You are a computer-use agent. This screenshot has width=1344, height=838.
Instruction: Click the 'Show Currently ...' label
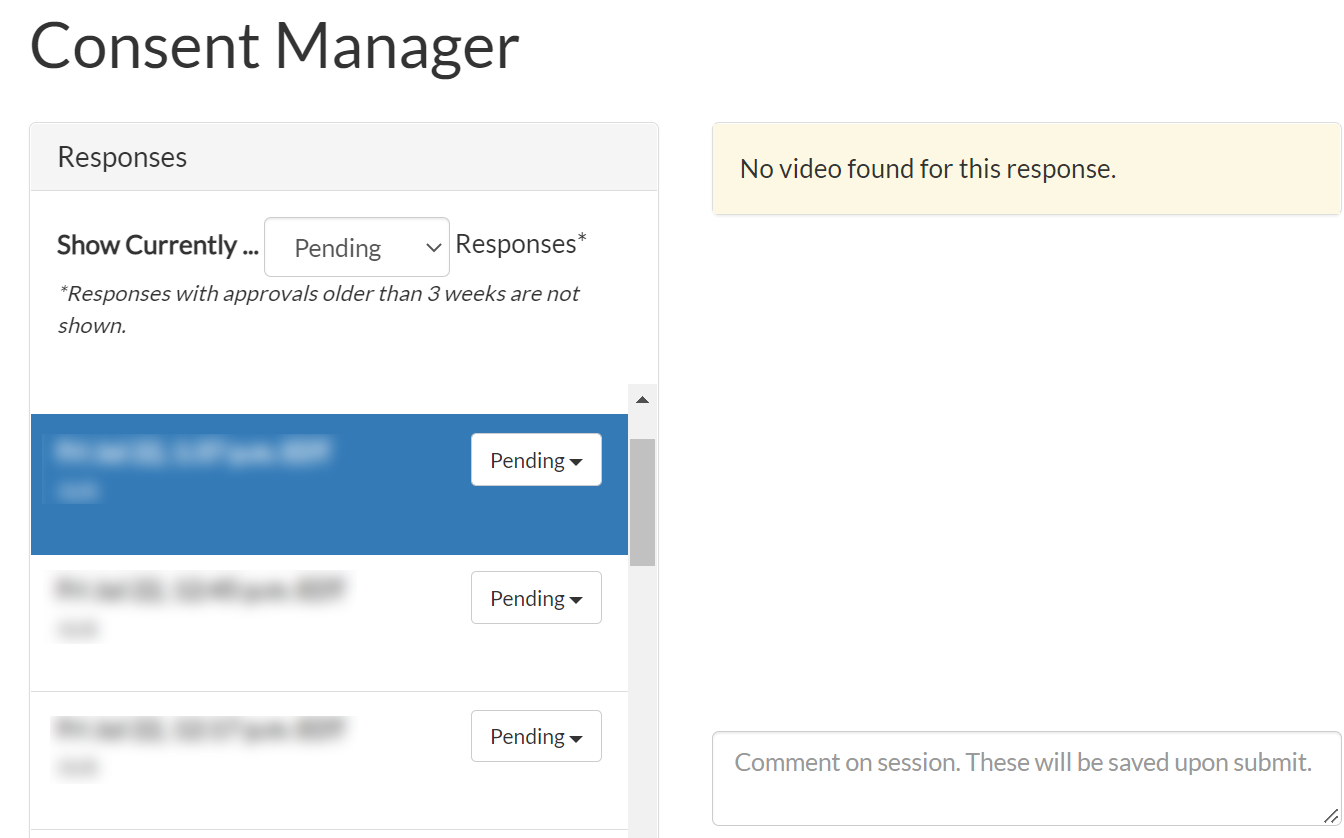pos(158,245)
